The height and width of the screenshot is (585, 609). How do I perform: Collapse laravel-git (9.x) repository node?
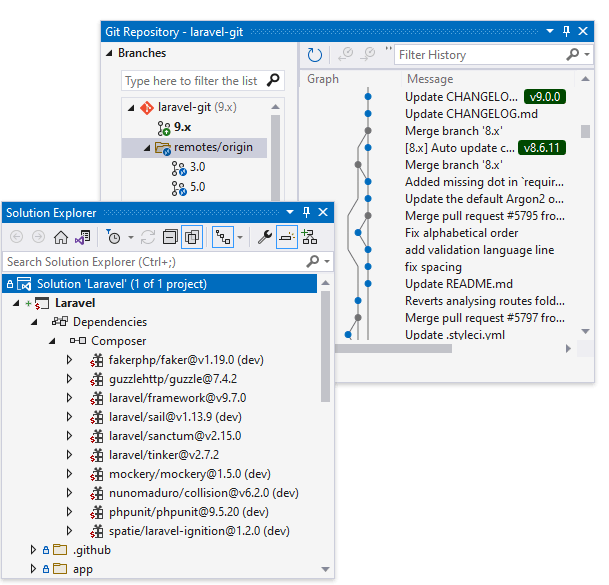click(131, 108)
